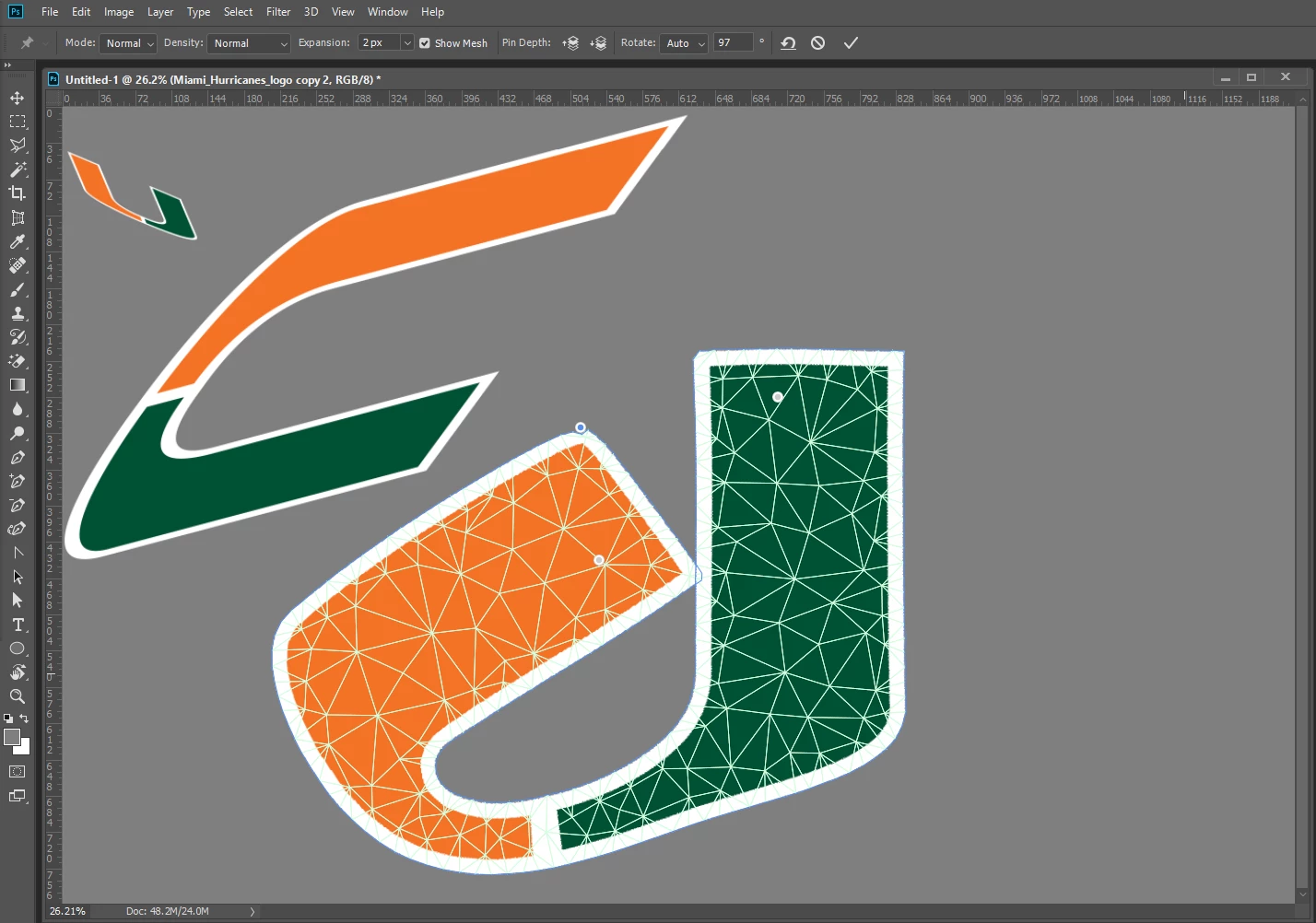
Task: Open the 3D menu
Action: coord(311,12)
